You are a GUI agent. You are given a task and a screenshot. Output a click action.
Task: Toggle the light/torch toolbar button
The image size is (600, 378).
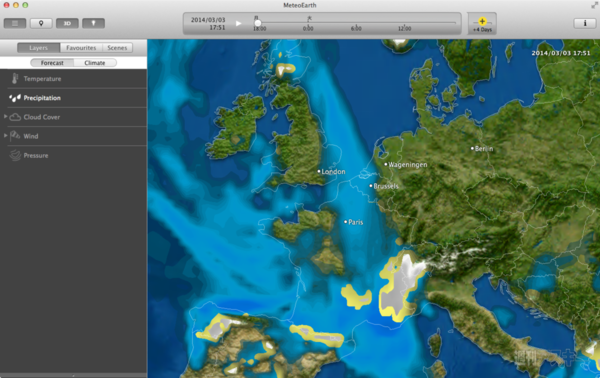[x=93, y=23]
